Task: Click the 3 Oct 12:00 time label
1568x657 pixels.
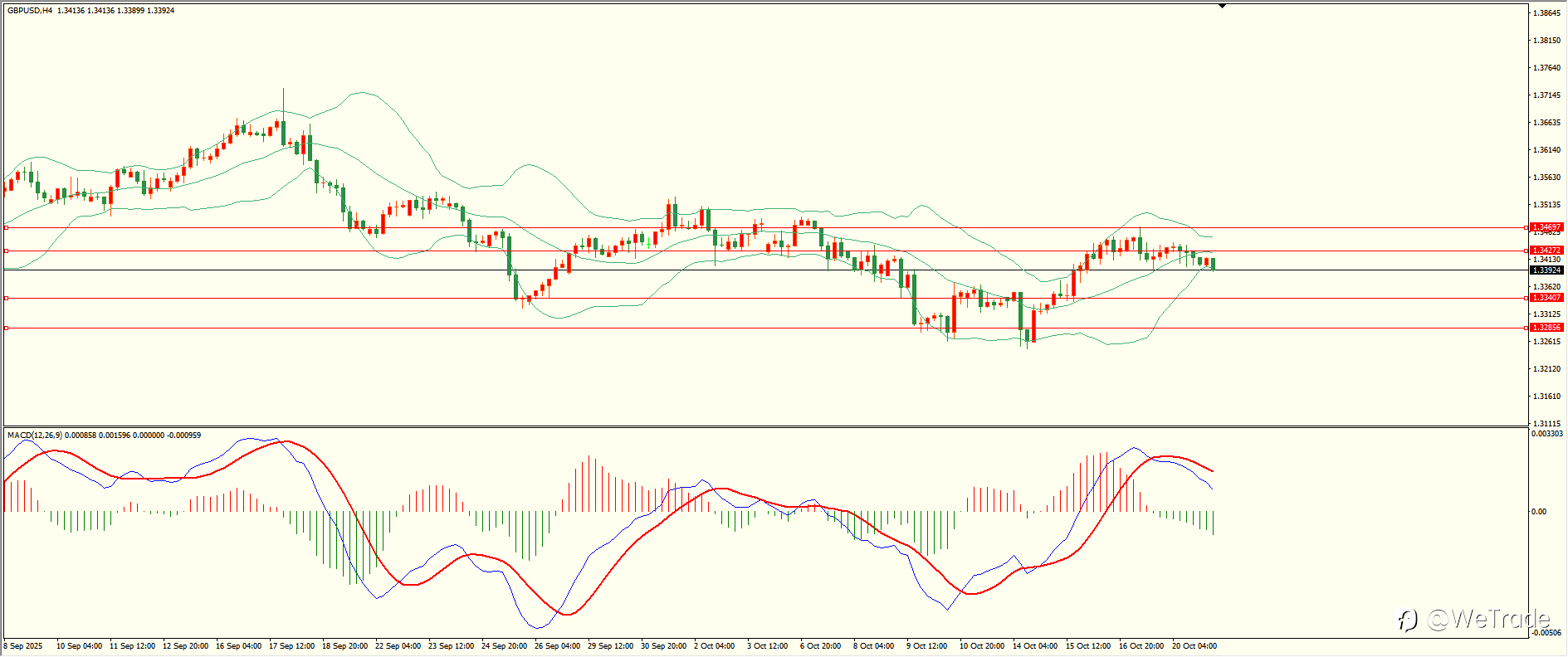Action: 767,646
